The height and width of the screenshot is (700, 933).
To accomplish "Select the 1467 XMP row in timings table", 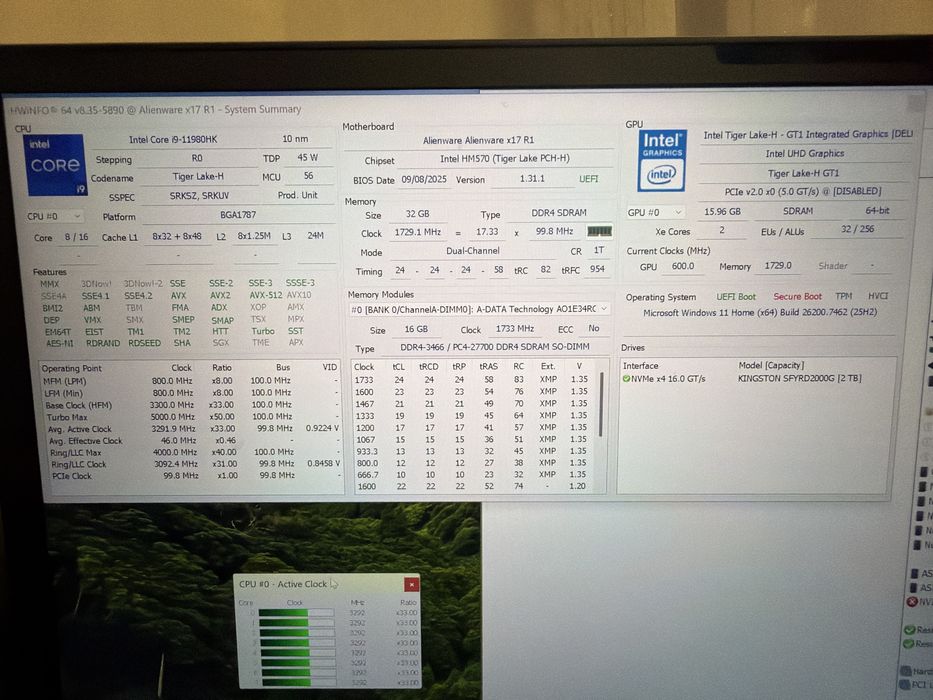I will tap(473, 404).
